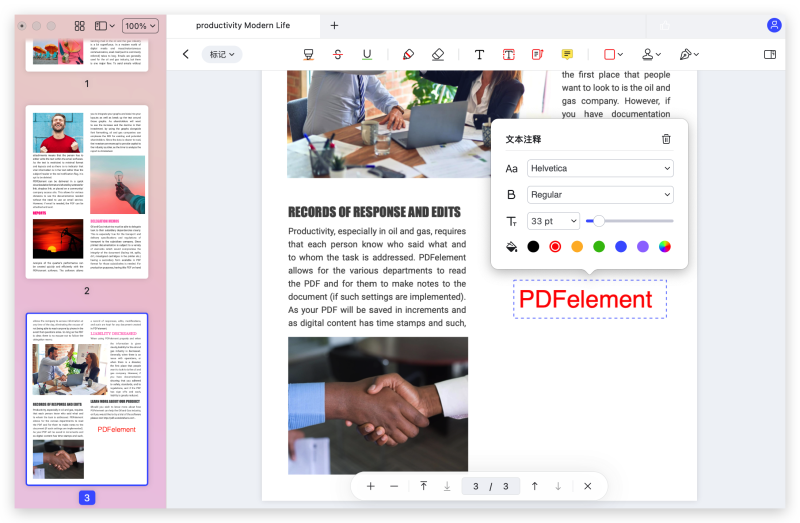The height and width of the screenshot is (523, 800).
Task: Select the text box tool
Action: pyautogui.click(x=508, y=54)
